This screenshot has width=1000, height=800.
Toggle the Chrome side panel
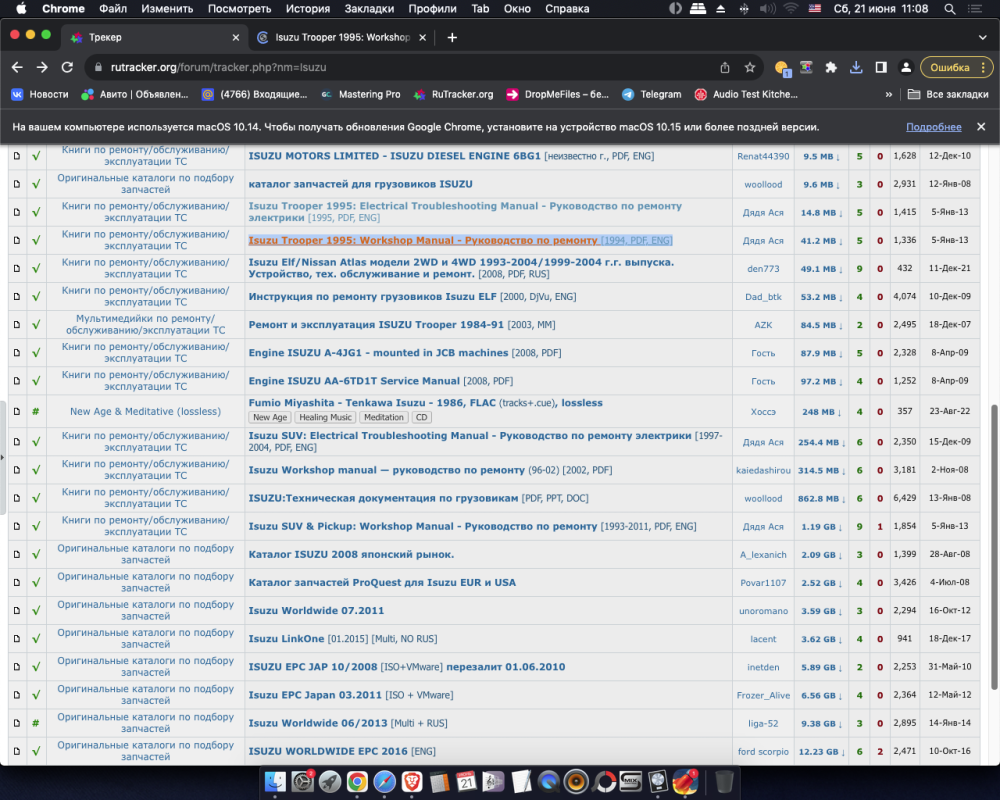click(x=881, y=67)
